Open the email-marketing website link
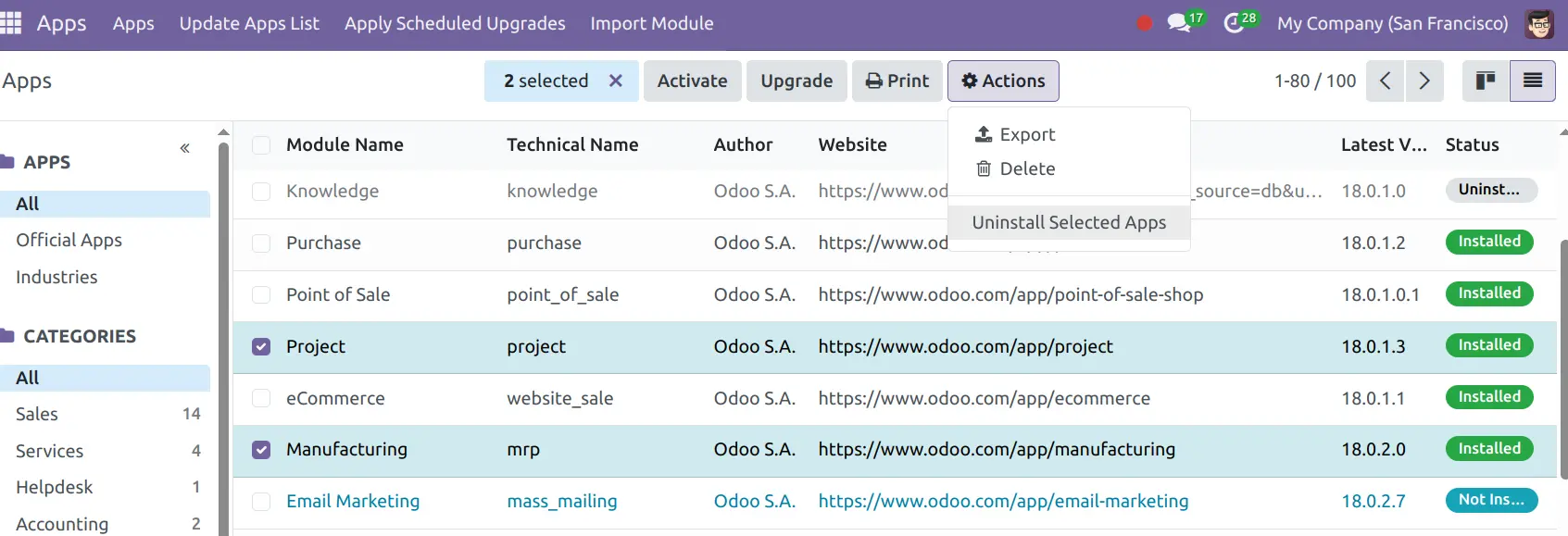Viewport: 1568px width, 536px height. (1003, 501)
